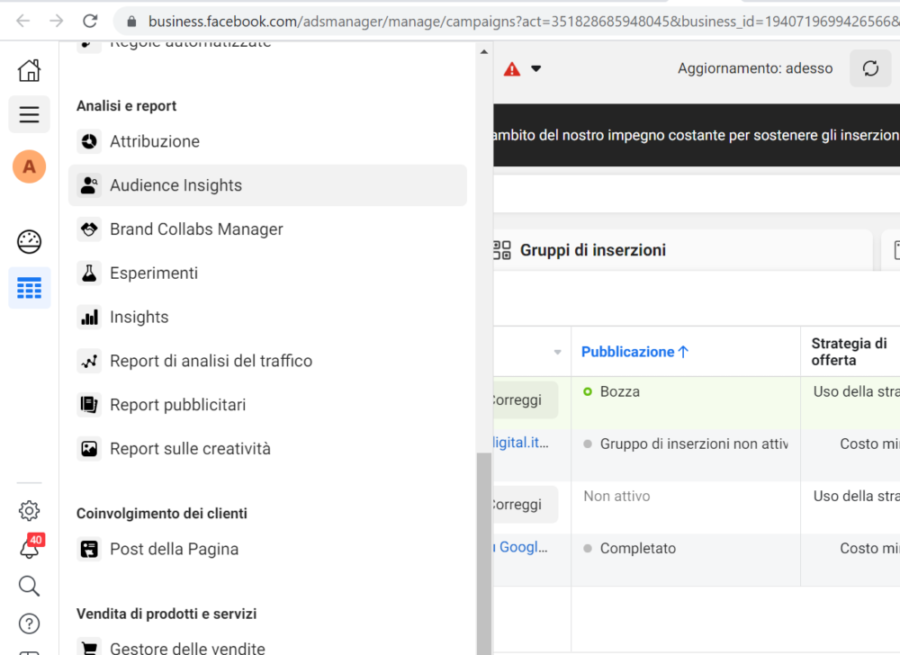
Task: Click the Insights bar chart icon
Action: [x=89, y=317]
